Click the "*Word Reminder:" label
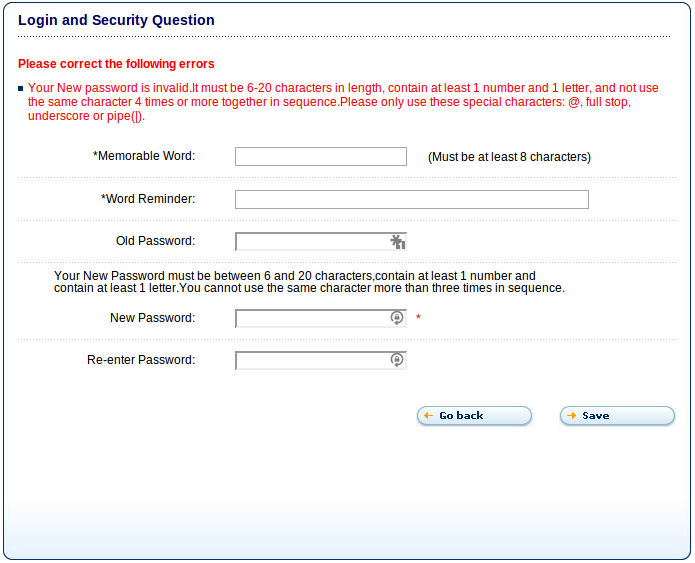The image size is (695, 563). tap(148, 199)
